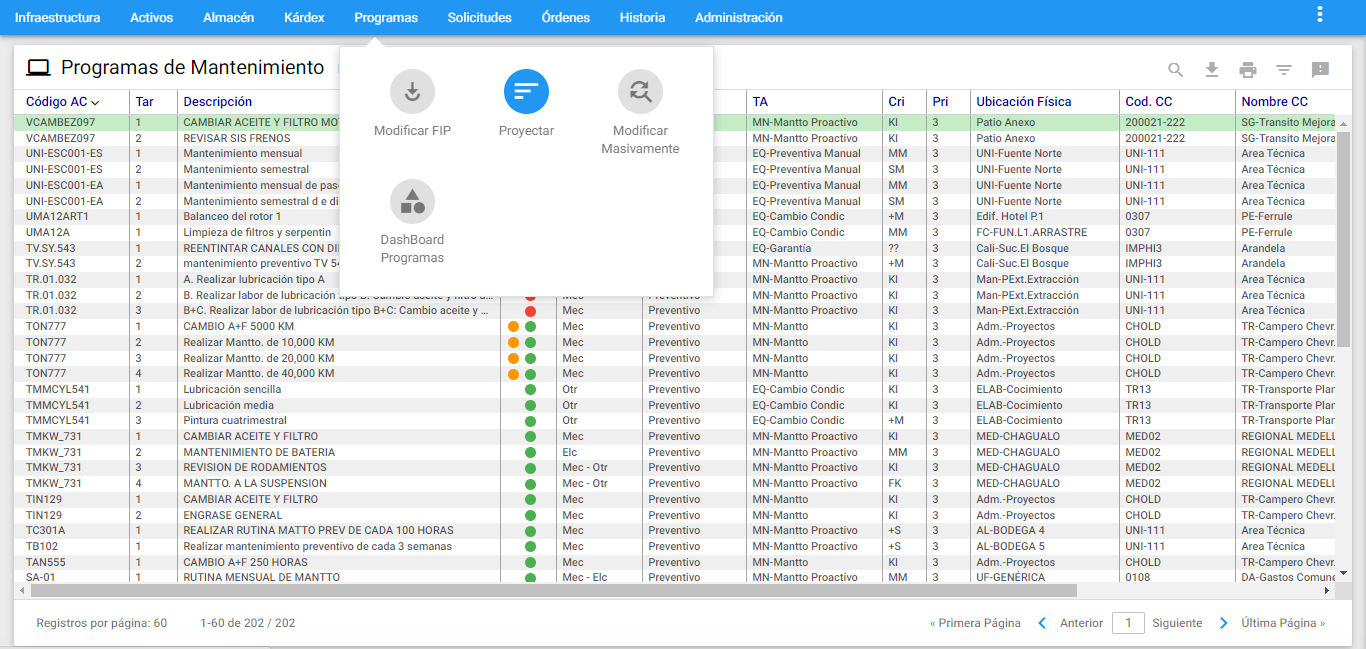The height and width of the screenshot is (649, 1366).
Task: Click the Siguiente page link
Action: (x=1177, y=623)
